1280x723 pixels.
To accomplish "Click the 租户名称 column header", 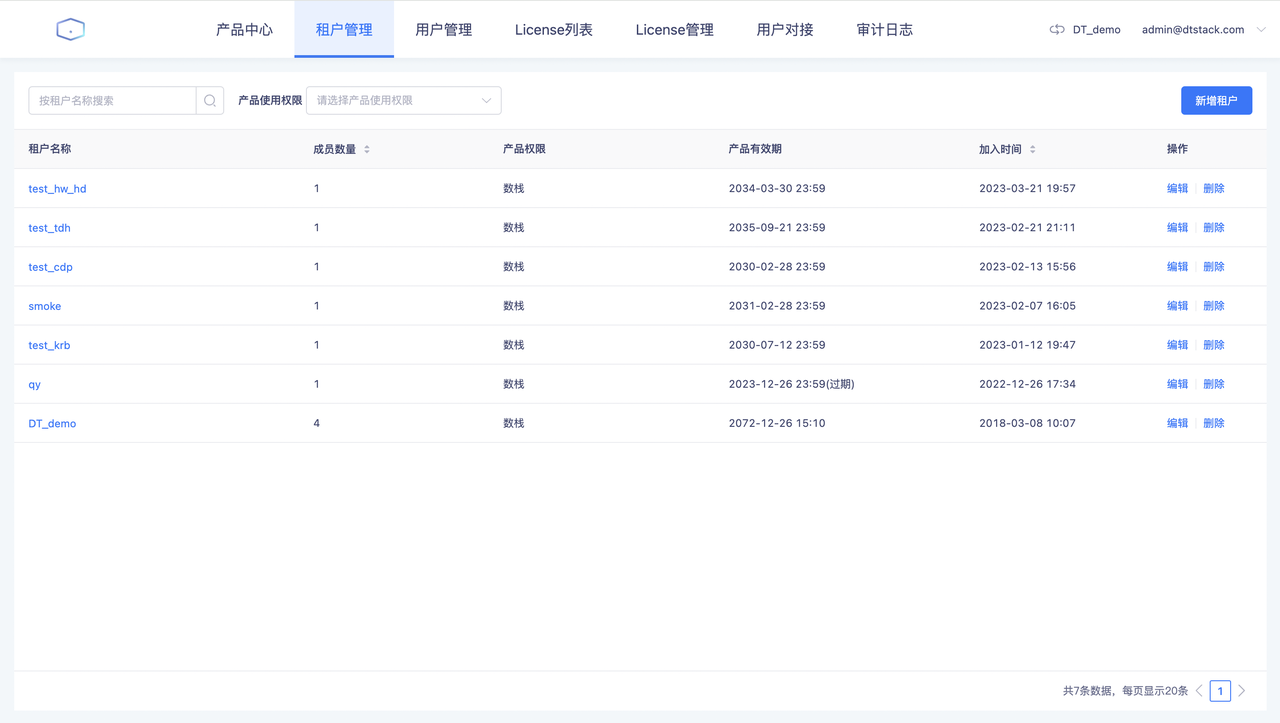I will [x=50, y=149].
